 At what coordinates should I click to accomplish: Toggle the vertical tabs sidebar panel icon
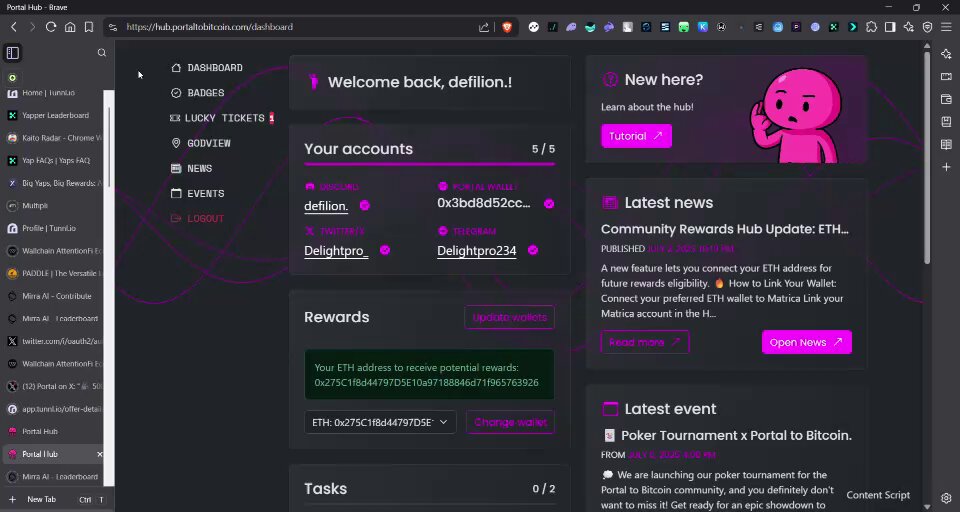[13, 53]
